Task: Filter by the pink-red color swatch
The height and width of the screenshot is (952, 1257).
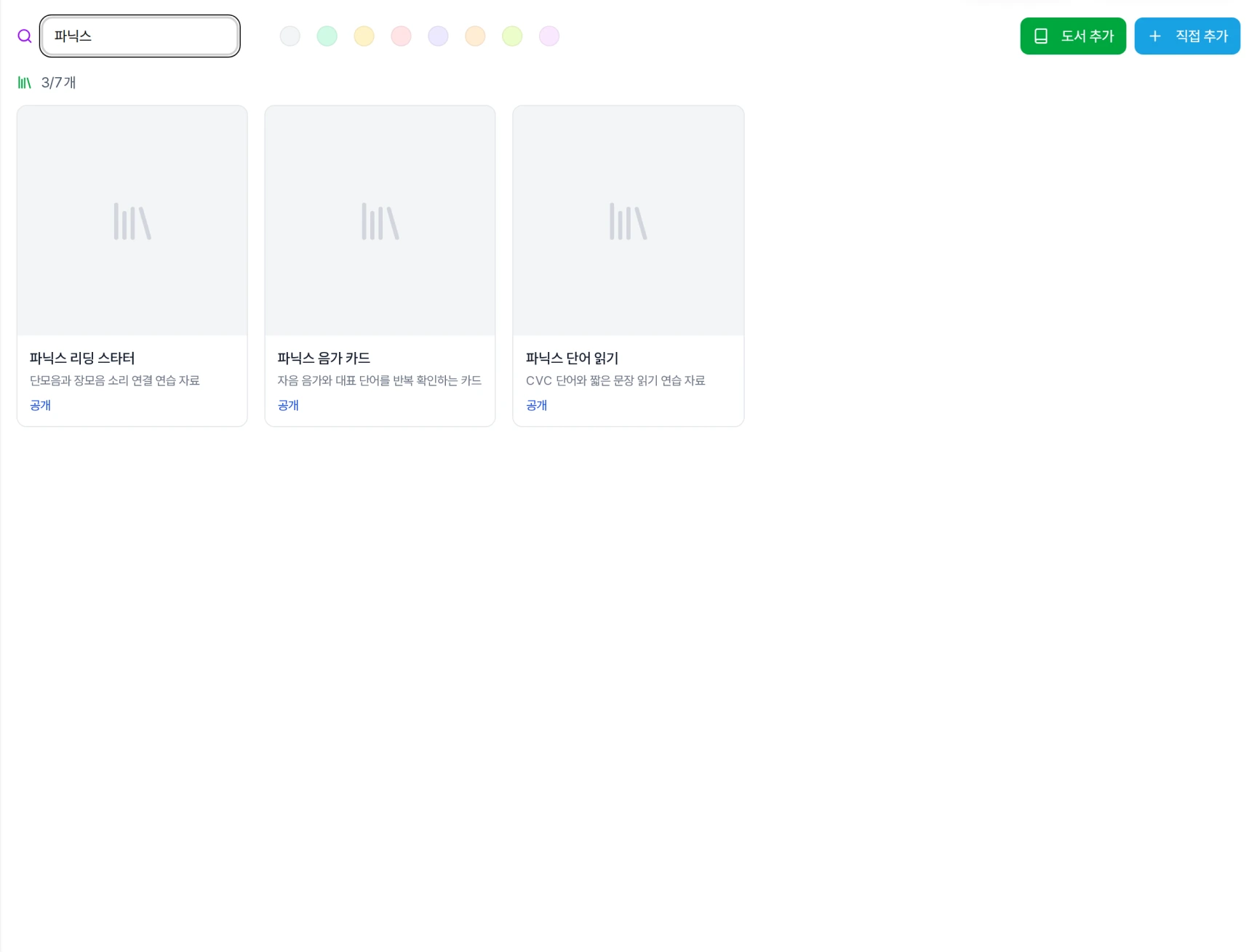Action: 402,36
